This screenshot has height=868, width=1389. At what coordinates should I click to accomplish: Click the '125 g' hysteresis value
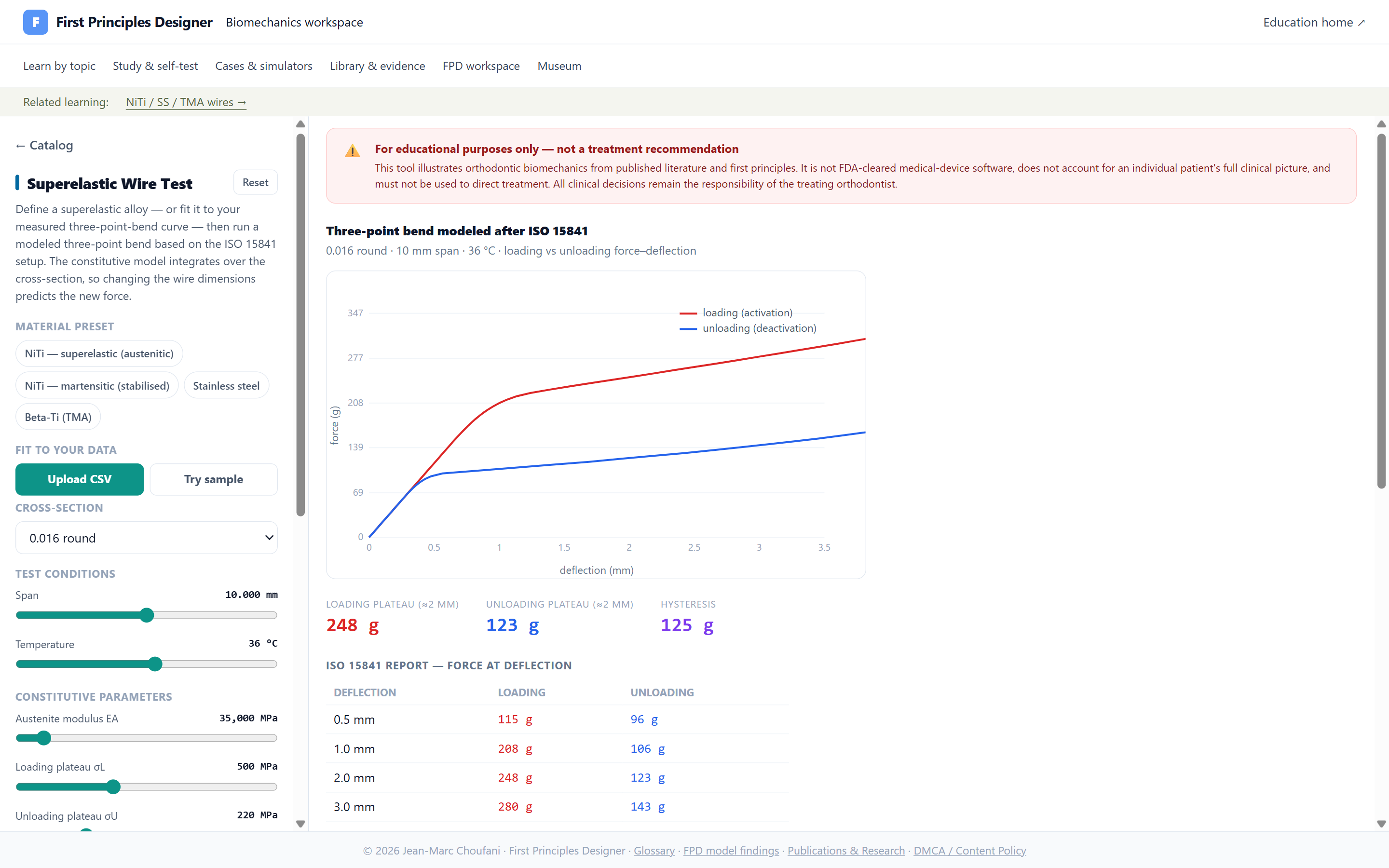coord(687,625)
